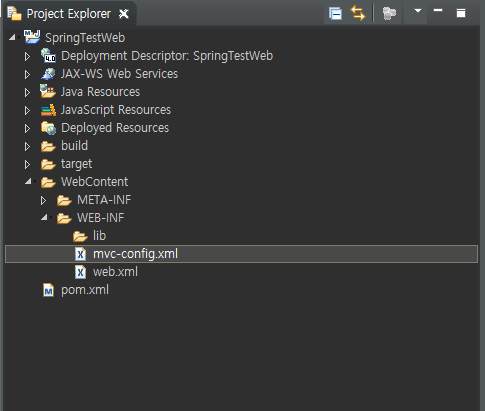
Task: Collapse the SpringTestWeb project root
Action: (12, 37)
